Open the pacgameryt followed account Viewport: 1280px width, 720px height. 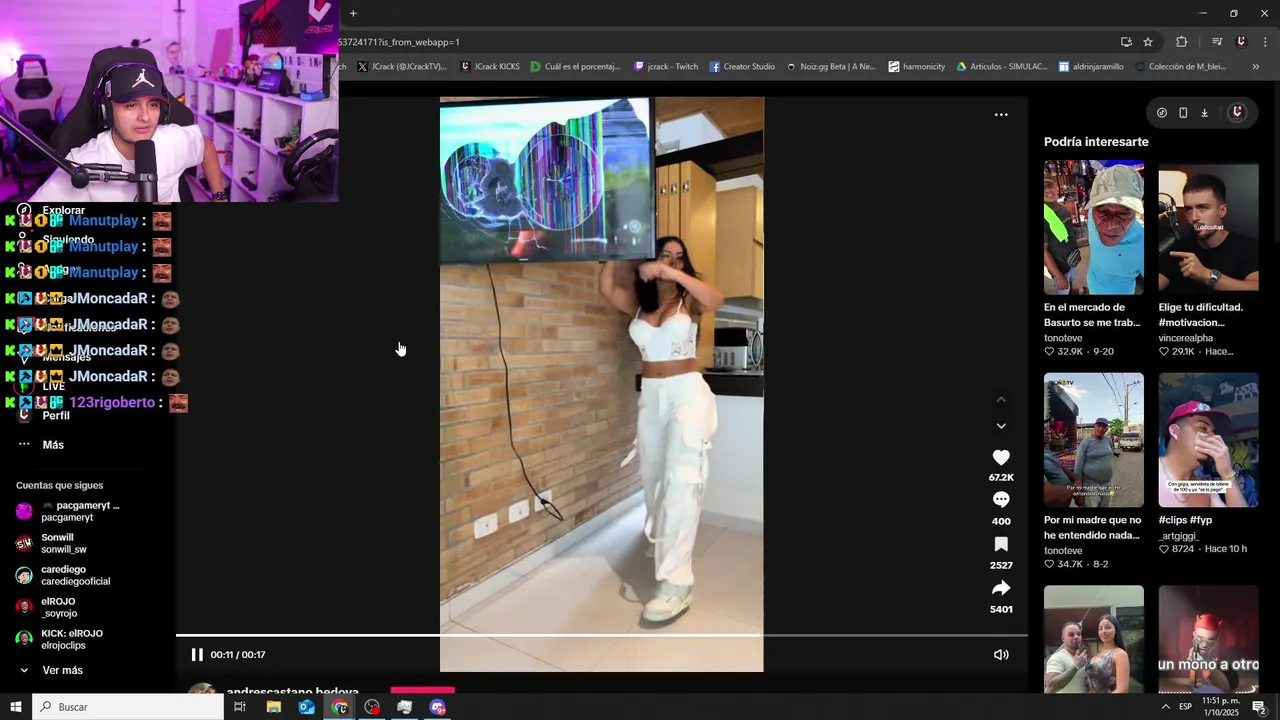(68, 511)
